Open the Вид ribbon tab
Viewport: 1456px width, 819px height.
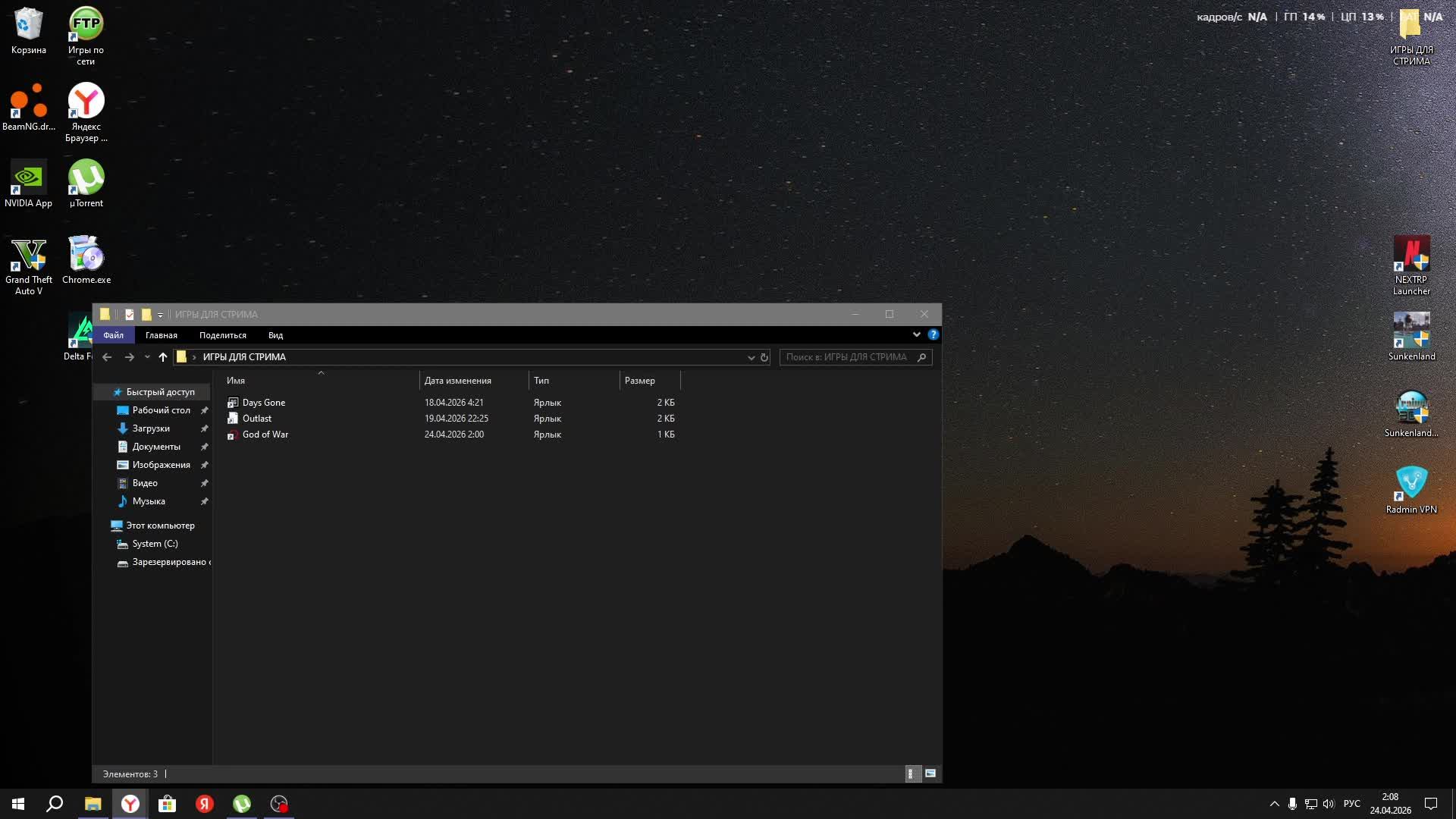275,335
